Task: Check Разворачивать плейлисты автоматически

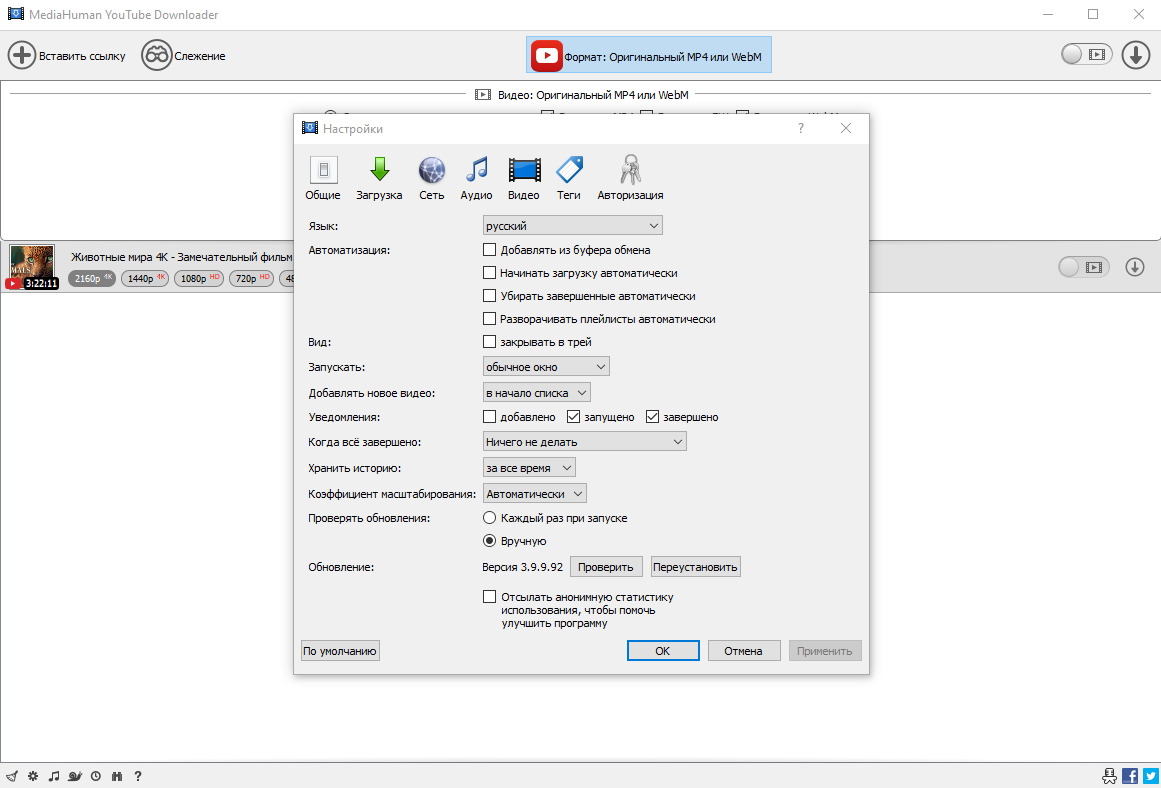Action: [489, 318]
